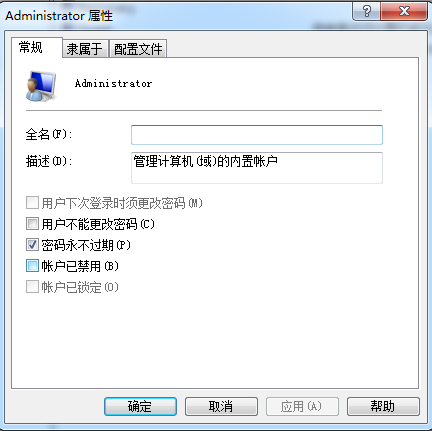Open help with the 帮助 button
The width and height of the screenshot is (432, 431).
pos(383,406)
